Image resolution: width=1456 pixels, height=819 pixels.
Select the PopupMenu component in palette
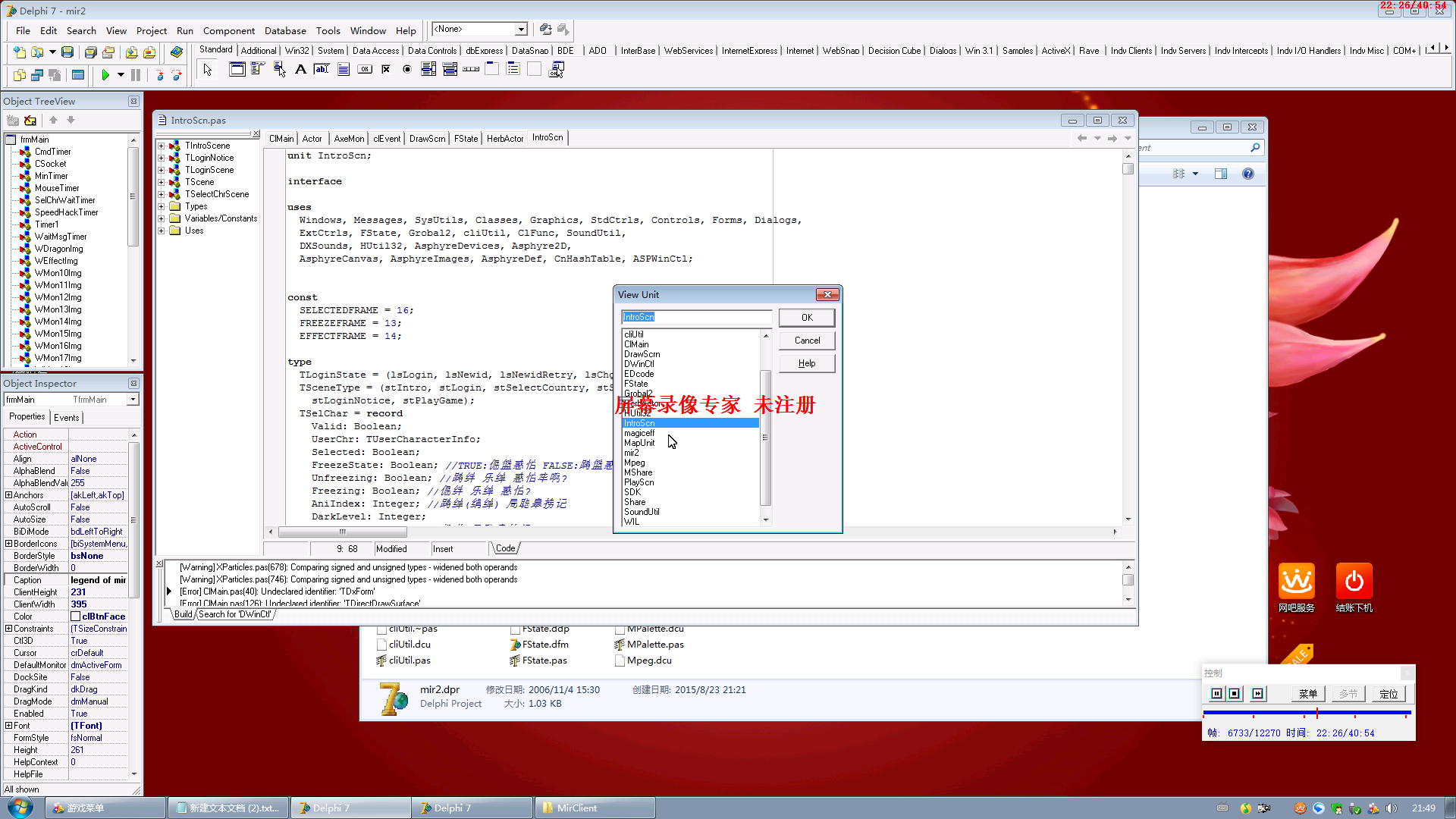(279, 70)
